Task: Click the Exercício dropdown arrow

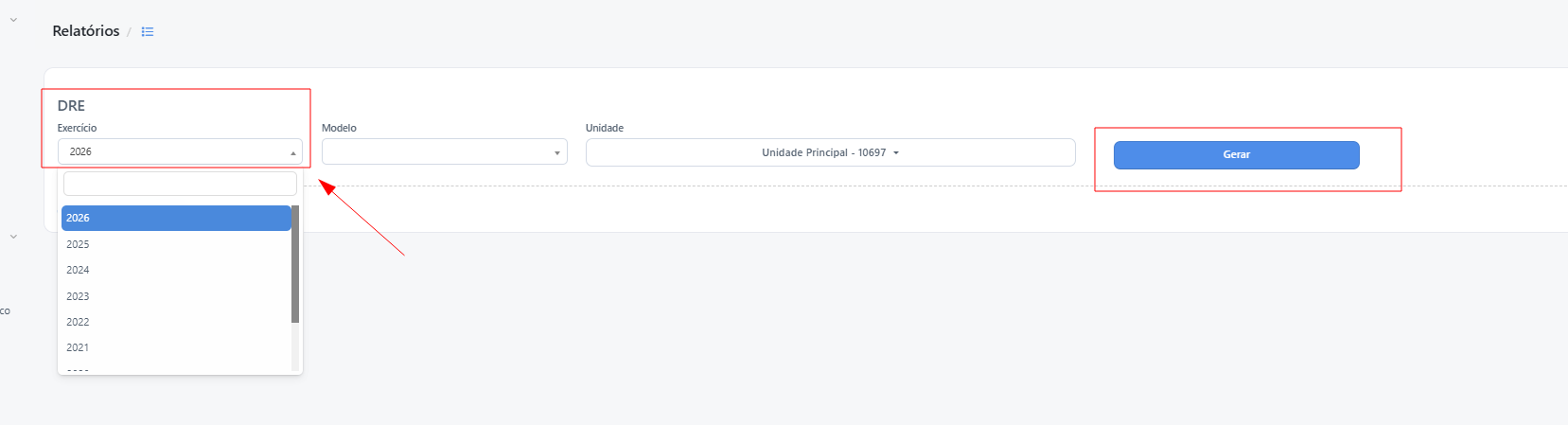Action: pyautogui.click(x=293, y=152)
